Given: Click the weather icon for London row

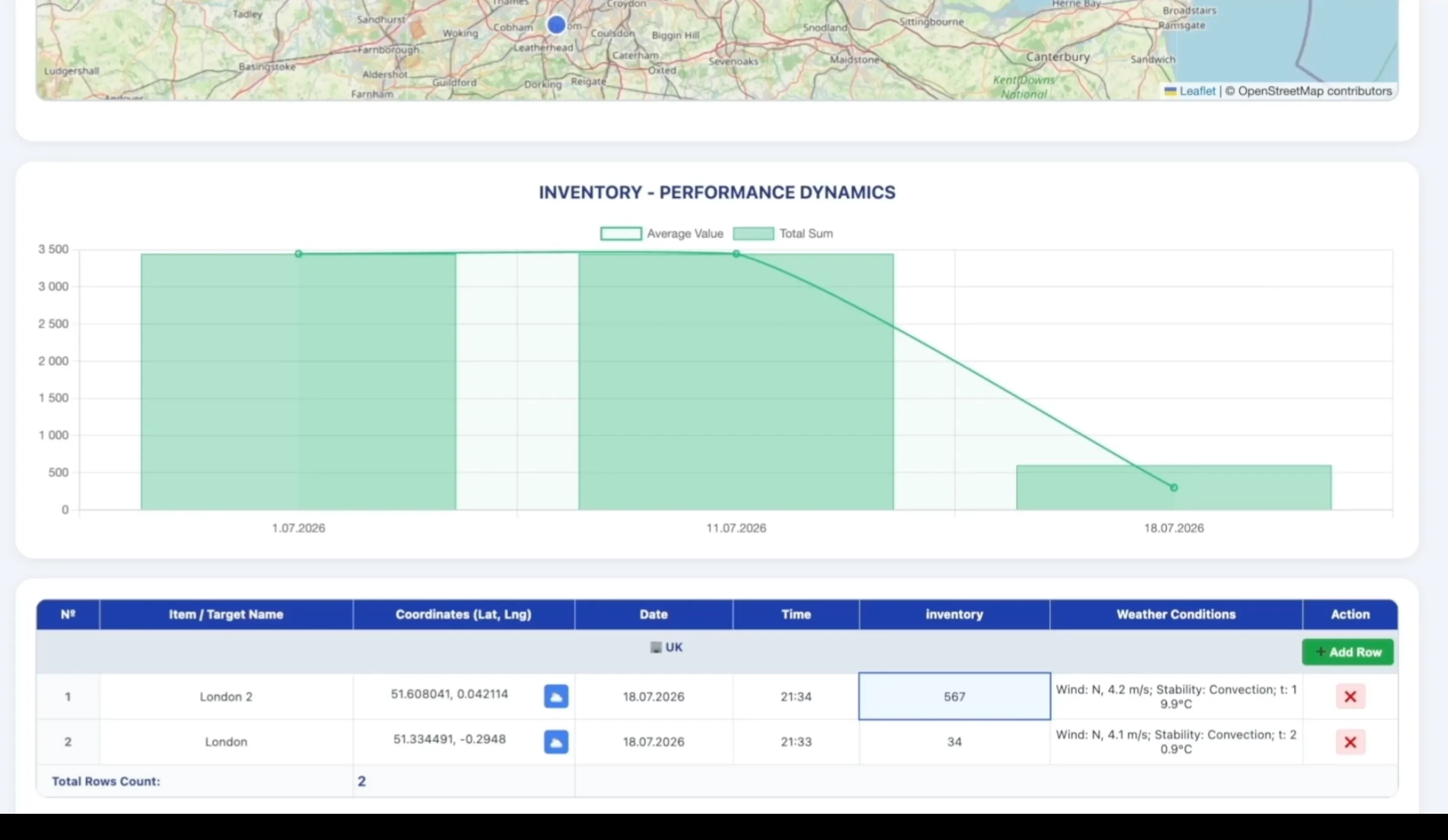Looking at the screenshot, I should [556, 742].
